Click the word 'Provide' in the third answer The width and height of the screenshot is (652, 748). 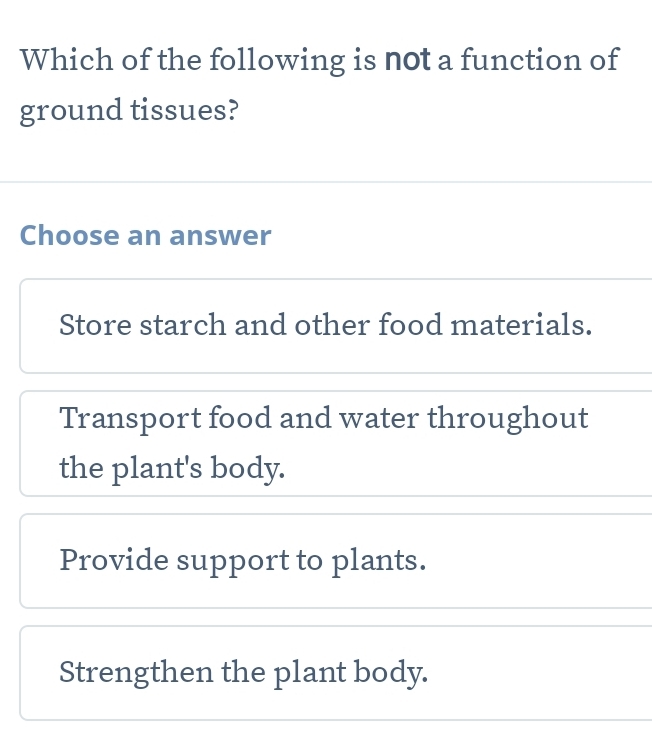(113, 560)
